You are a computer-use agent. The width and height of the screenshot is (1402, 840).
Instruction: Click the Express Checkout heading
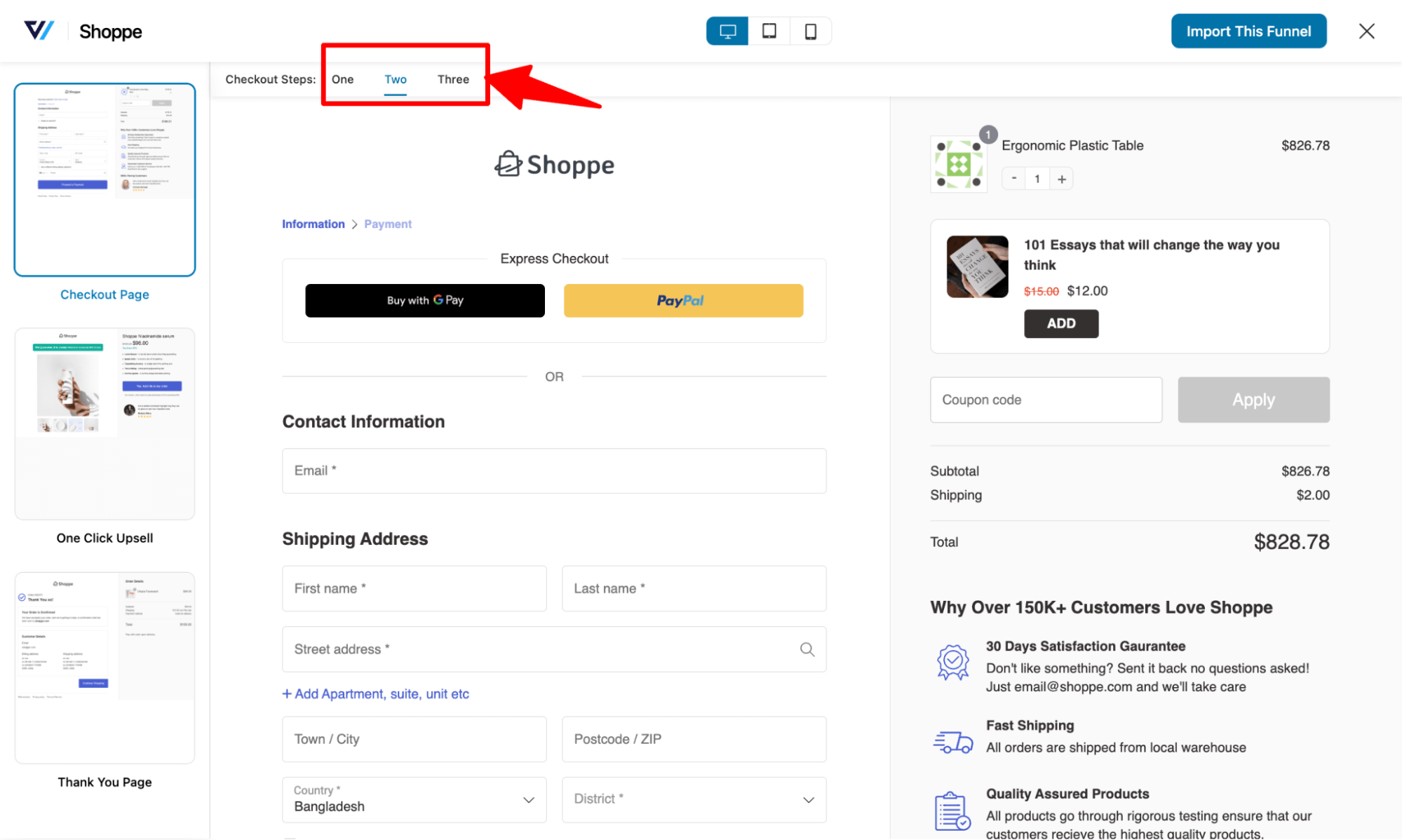[554, 259]
